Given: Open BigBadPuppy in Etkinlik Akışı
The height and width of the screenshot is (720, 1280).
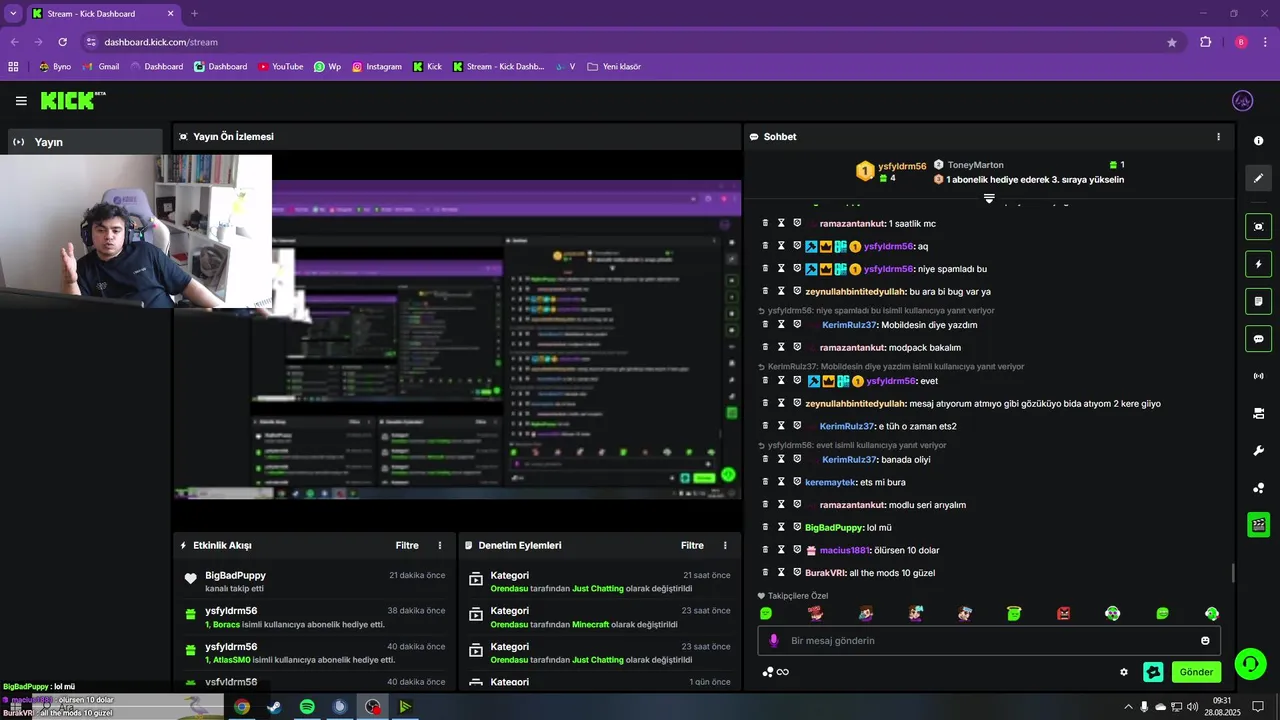Looking at the screenshot, I should tap(235, 575).
